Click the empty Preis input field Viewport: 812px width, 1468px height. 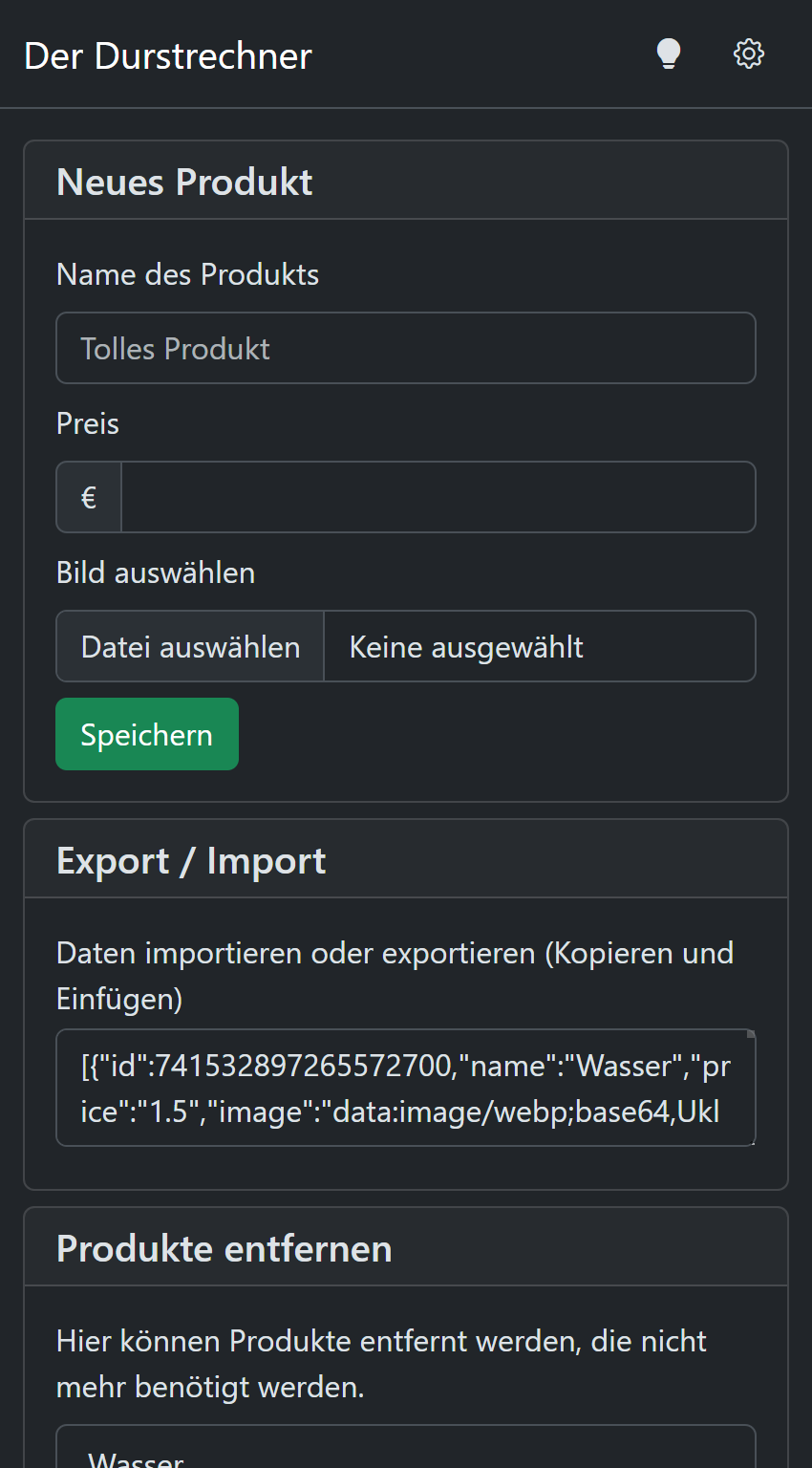pos(438,498)
